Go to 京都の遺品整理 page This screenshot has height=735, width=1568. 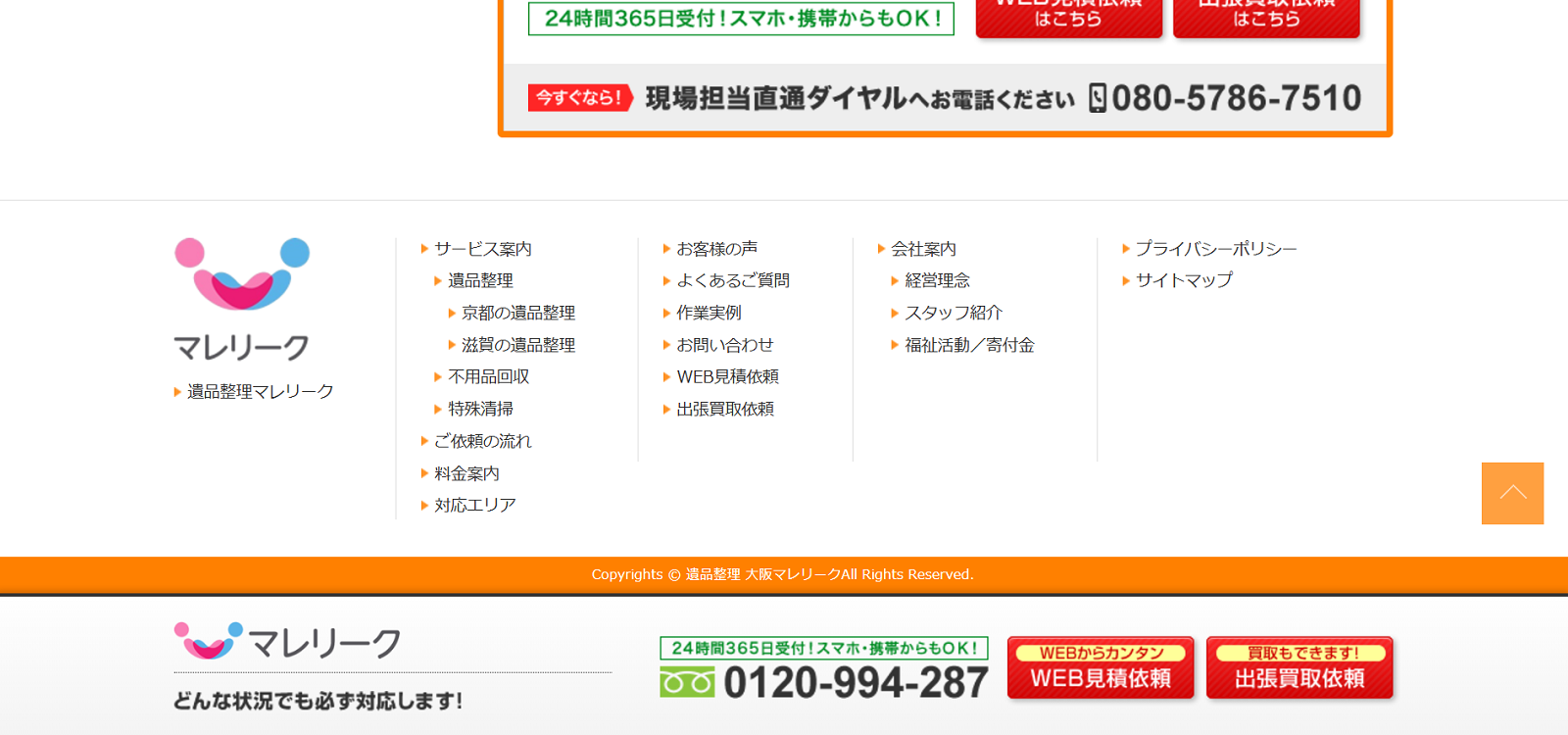click(517, 313)
